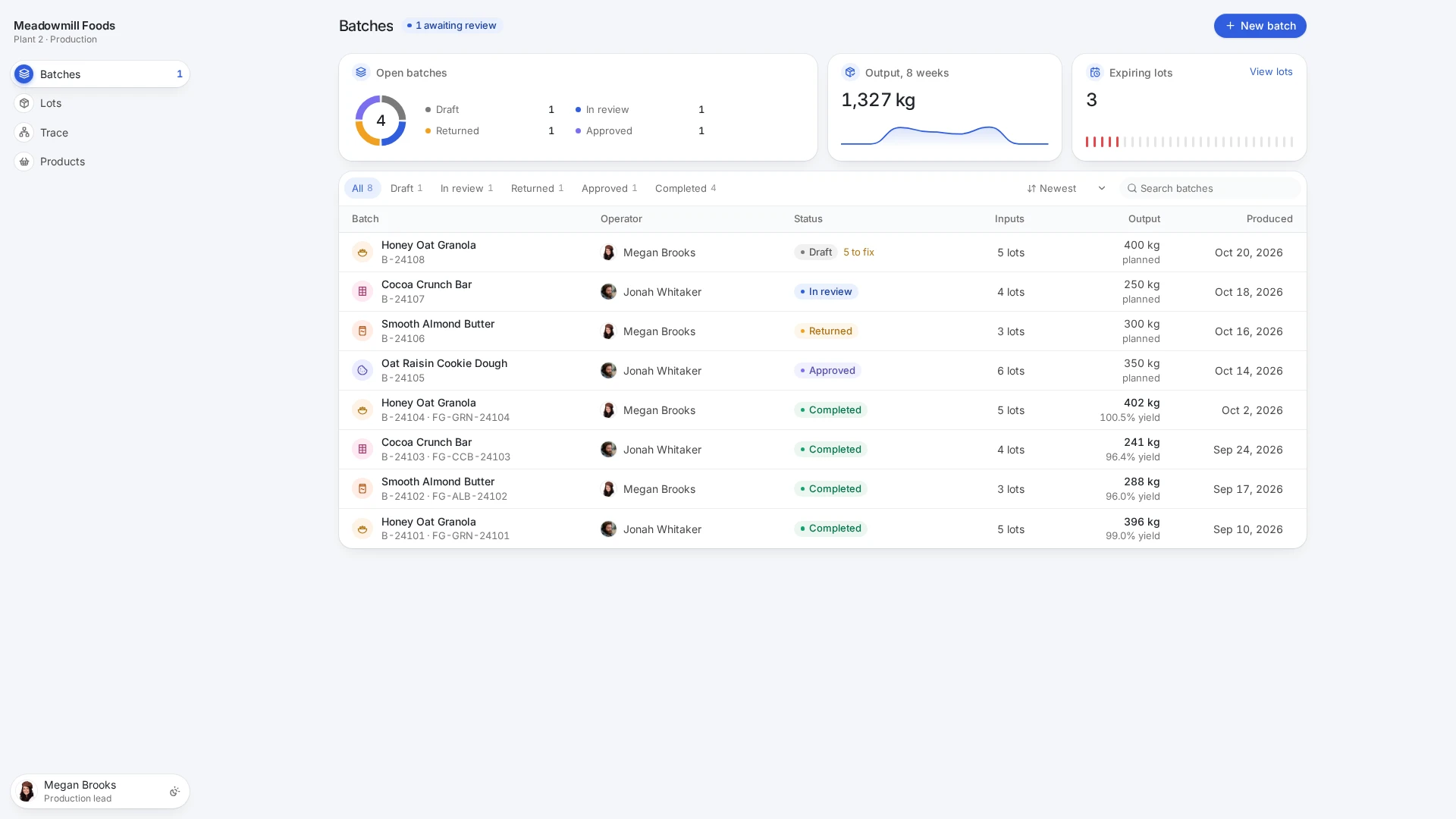Switch to the Returned tab

pyautogui.click(x=538, y=188)
